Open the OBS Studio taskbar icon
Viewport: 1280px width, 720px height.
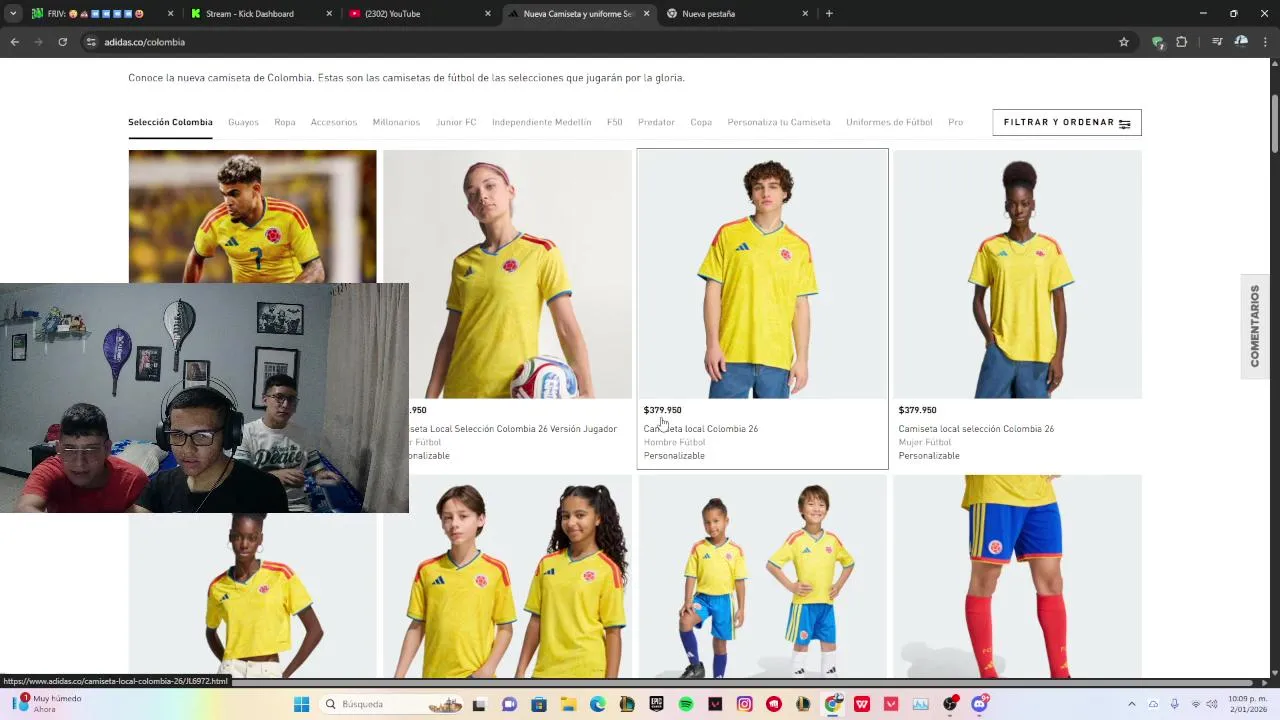coord(950,704)
